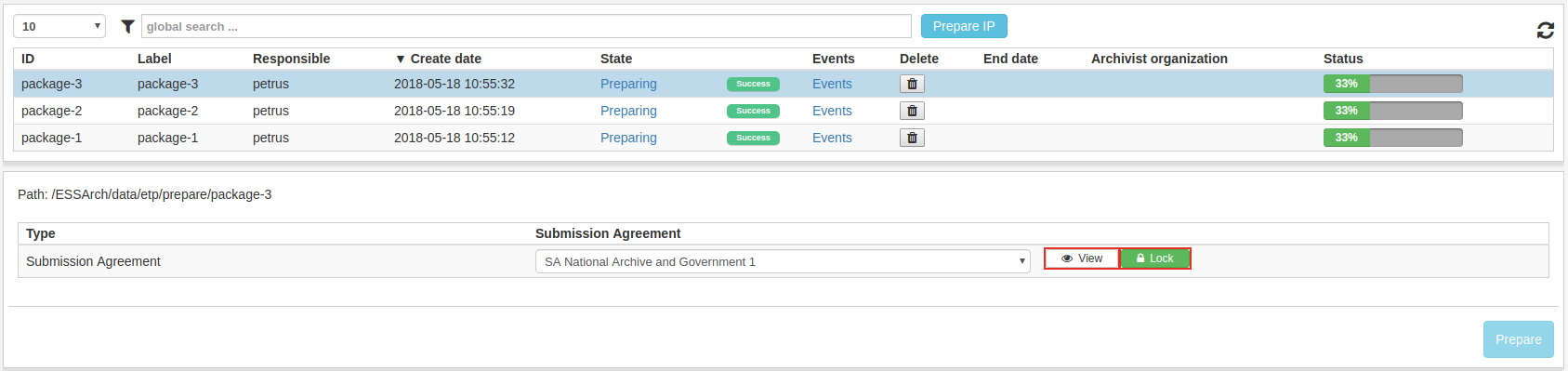This screenshot has height=371, width=1568.
Task: Sort by Create date column header
Action: point(438,59)
